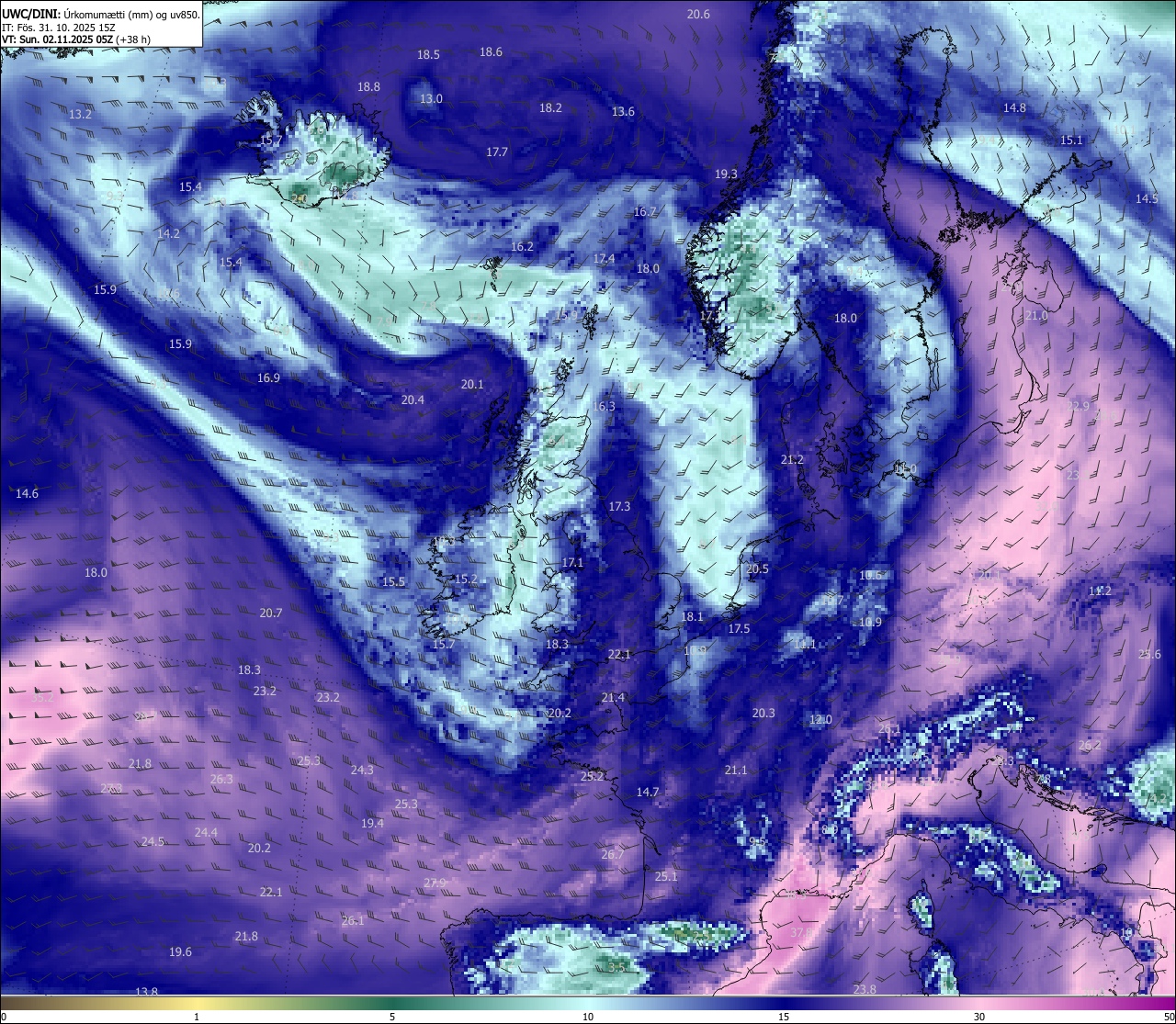Select the 19.6 map value

(180, 951)
